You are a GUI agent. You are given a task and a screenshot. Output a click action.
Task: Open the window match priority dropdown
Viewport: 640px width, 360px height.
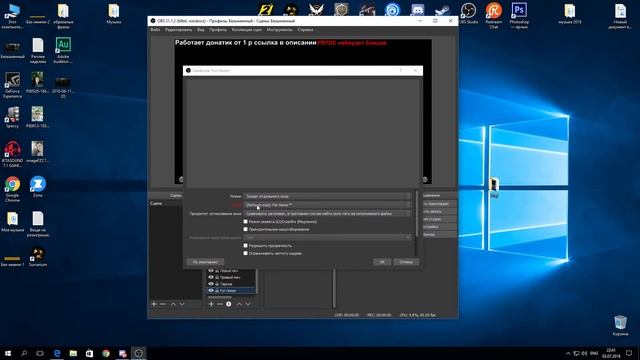coord(327,213)
